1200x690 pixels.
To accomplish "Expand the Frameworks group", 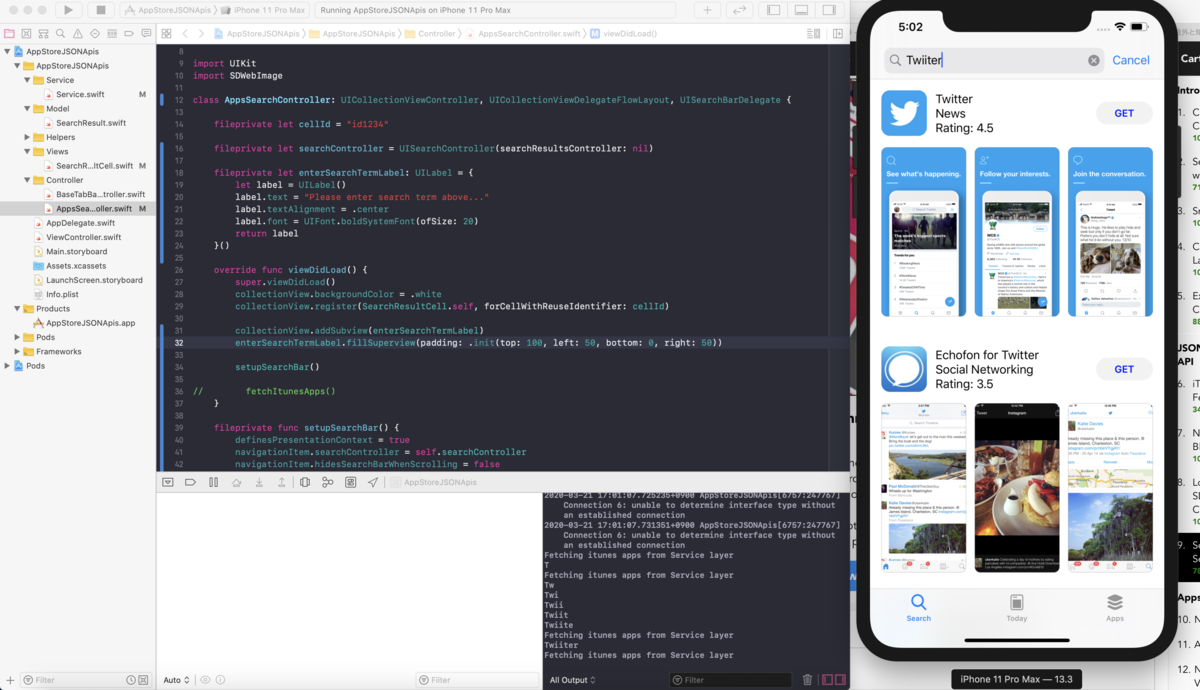I will pos(17,351).
